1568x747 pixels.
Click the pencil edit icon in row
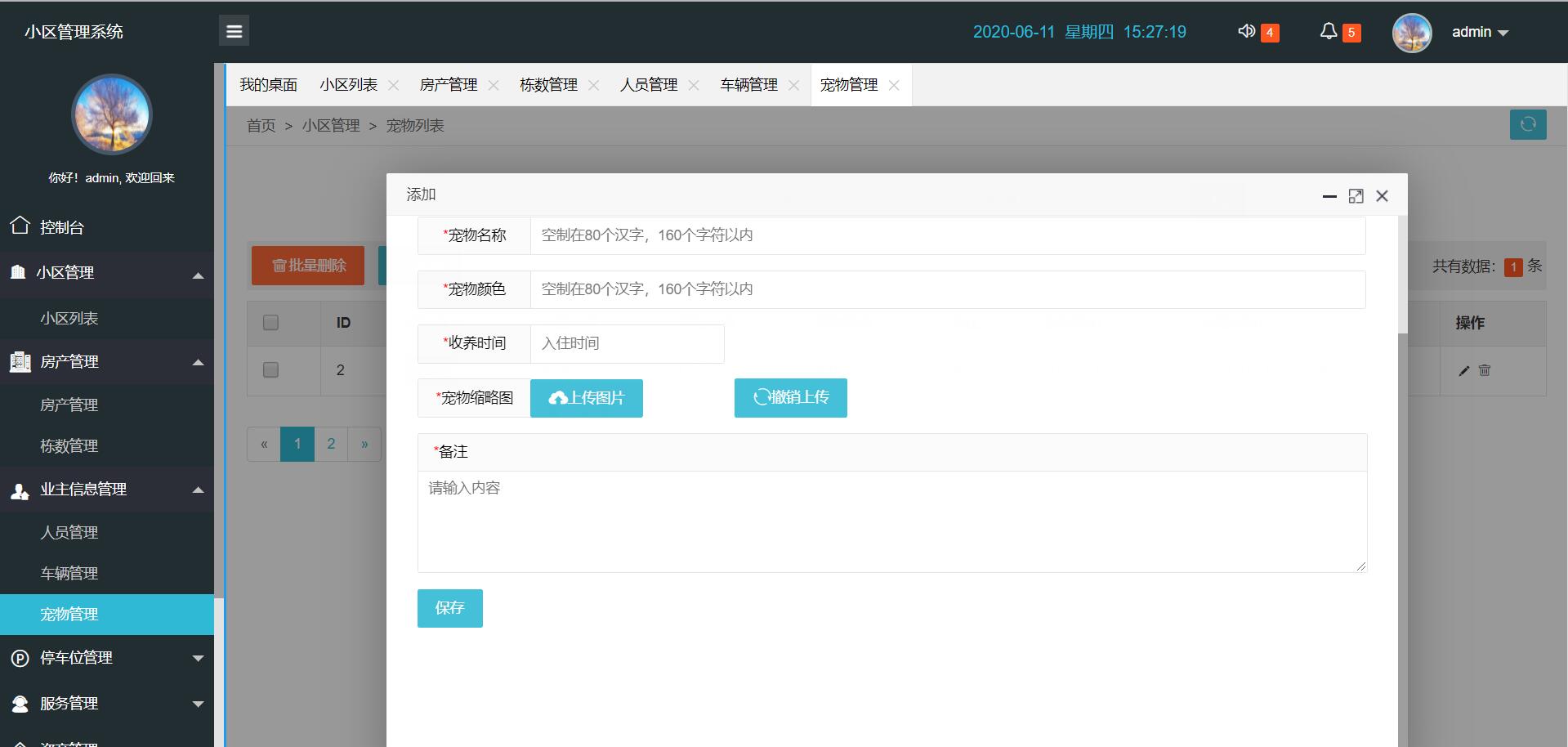tap(1463, 371)
